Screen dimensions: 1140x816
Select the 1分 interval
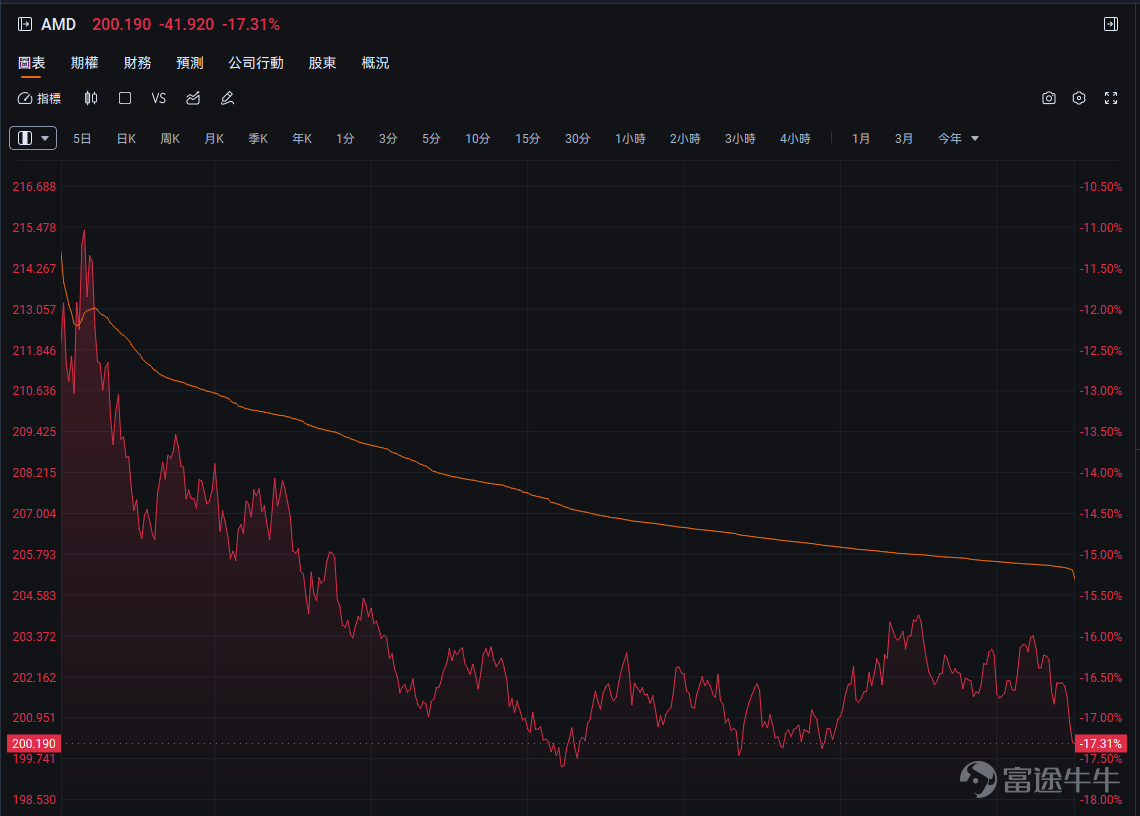pyautogui.click(x=345, y=138)
